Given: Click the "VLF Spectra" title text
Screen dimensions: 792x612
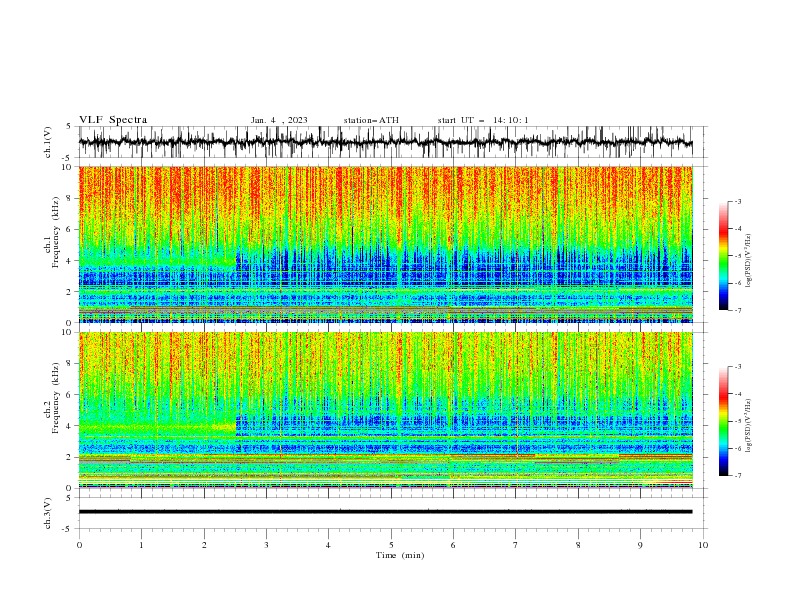Looking at the screenshot, I should (x=113, y=120).
